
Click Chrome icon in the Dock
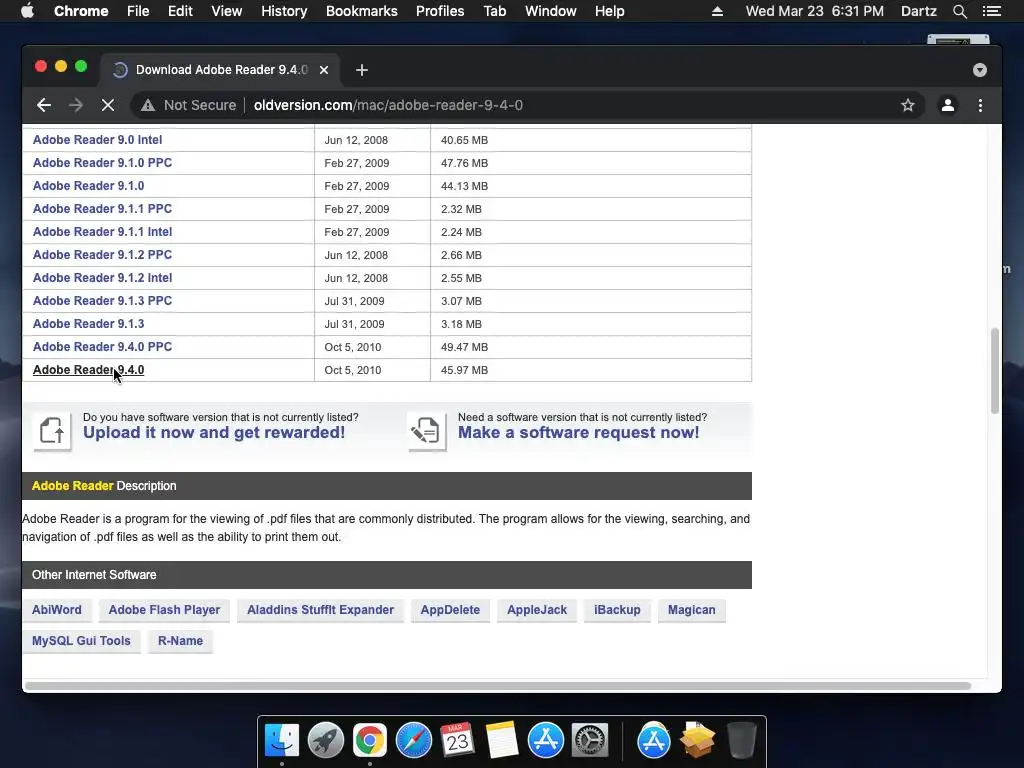(x=370, y=741)
